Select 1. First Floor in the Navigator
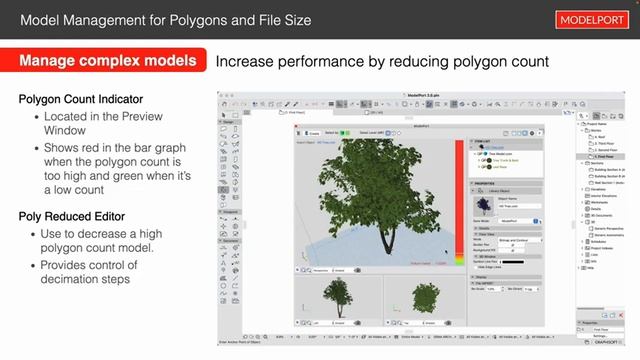The width and height of the screenshot is (640, 360). [601, 157]
